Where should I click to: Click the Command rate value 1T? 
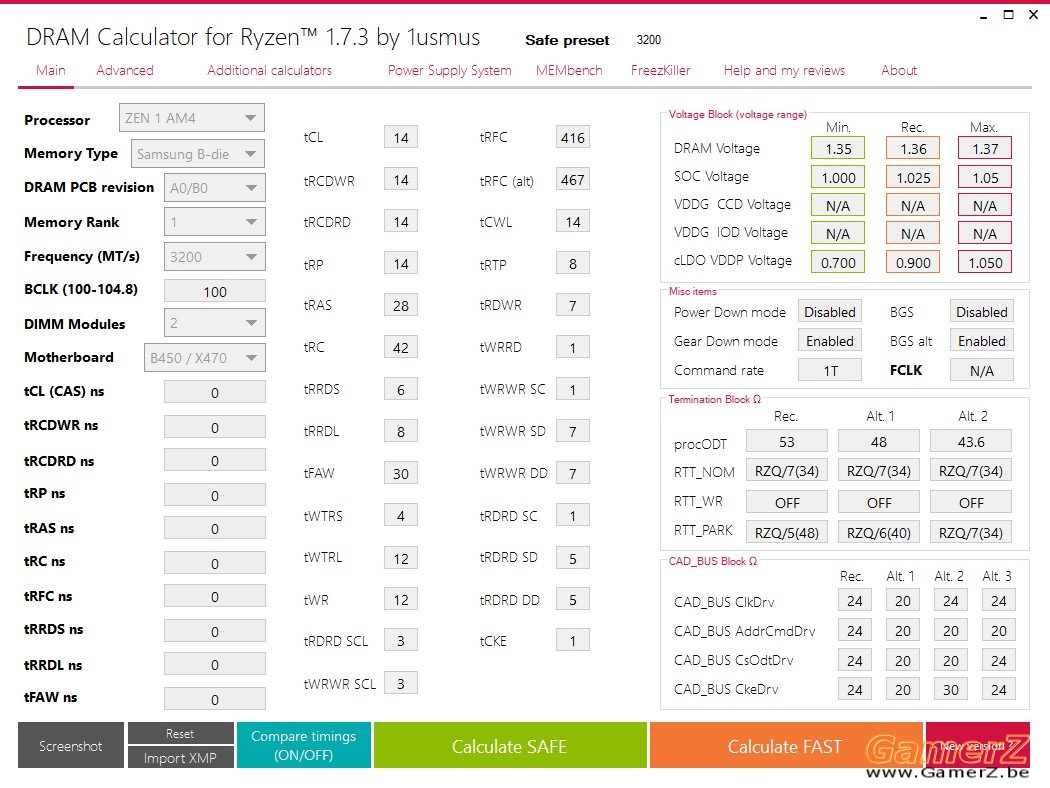pos(830,370)
